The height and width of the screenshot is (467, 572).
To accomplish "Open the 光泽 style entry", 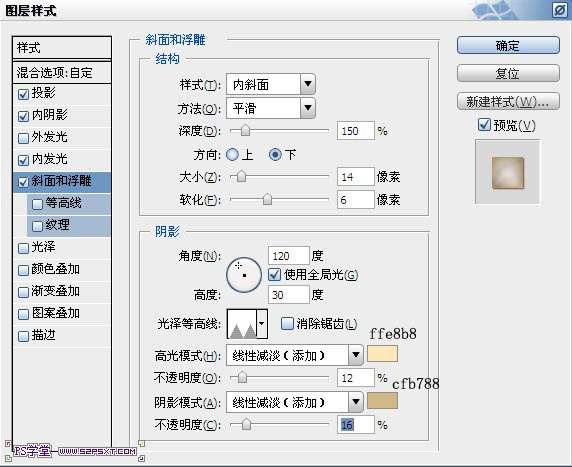I will 62,248.
